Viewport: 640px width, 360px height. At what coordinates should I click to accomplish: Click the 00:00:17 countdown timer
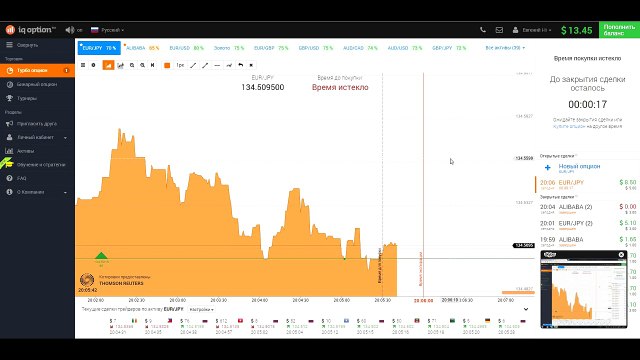pos(587,104)
